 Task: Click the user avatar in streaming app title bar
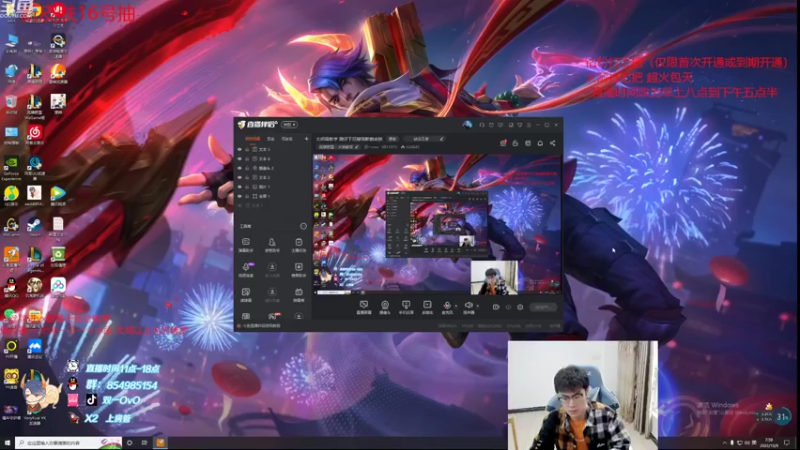(x=467, y=124)
